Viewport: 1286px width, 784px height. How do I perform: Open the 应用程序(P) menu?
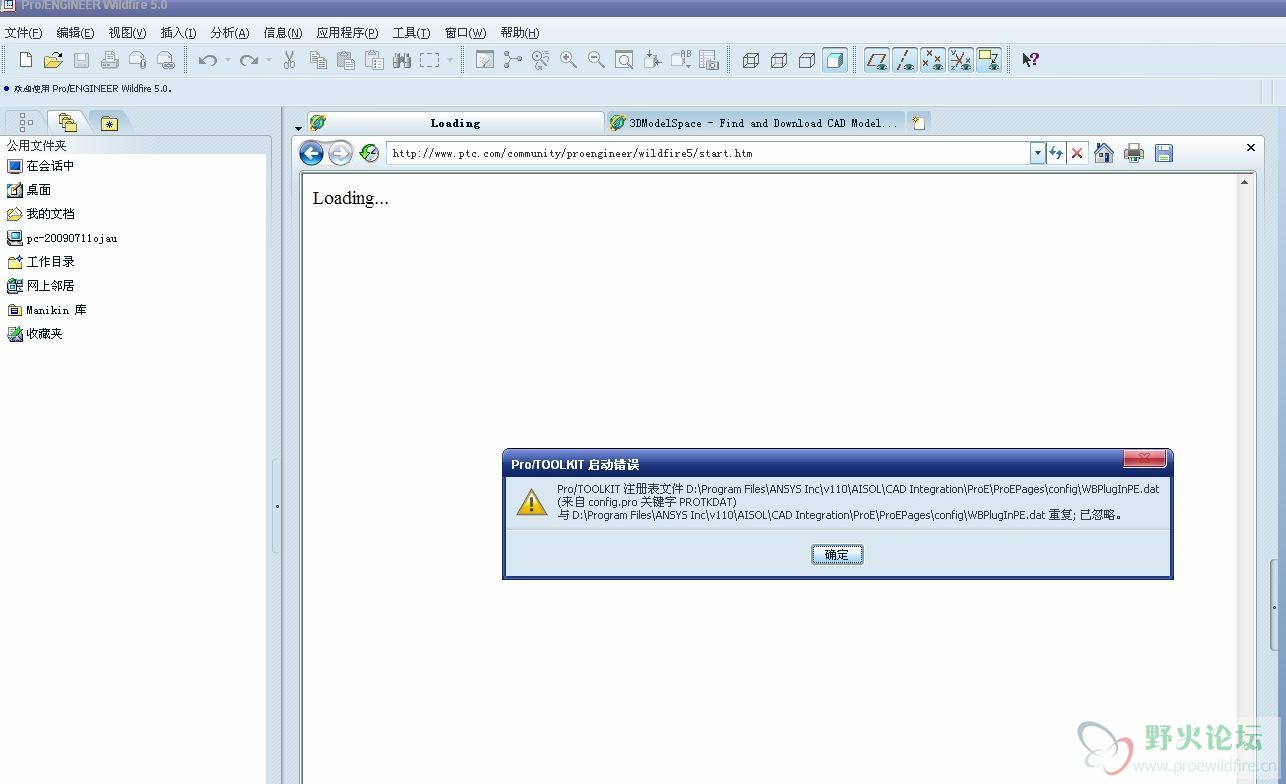347,33
